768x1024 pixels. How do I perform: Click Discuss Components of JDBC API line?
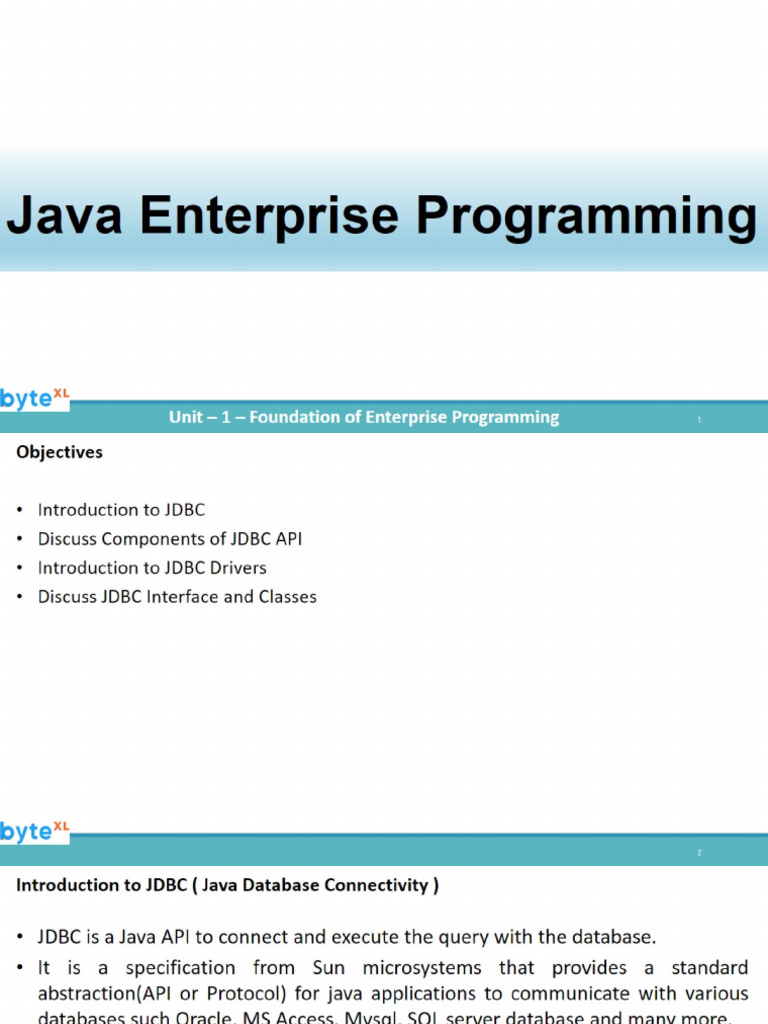point(170,539)
